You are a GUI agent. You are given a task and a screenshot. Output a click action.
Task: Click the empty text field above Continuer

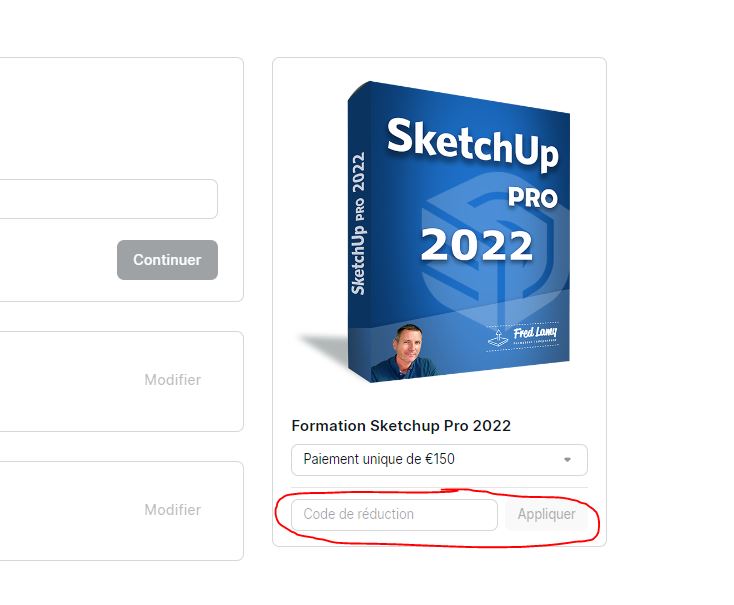(109, 199)
